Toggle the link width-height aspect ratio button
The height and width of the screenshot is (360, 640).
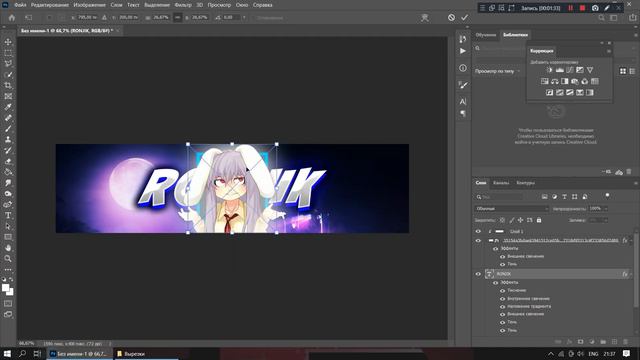[x=178, y=18]
